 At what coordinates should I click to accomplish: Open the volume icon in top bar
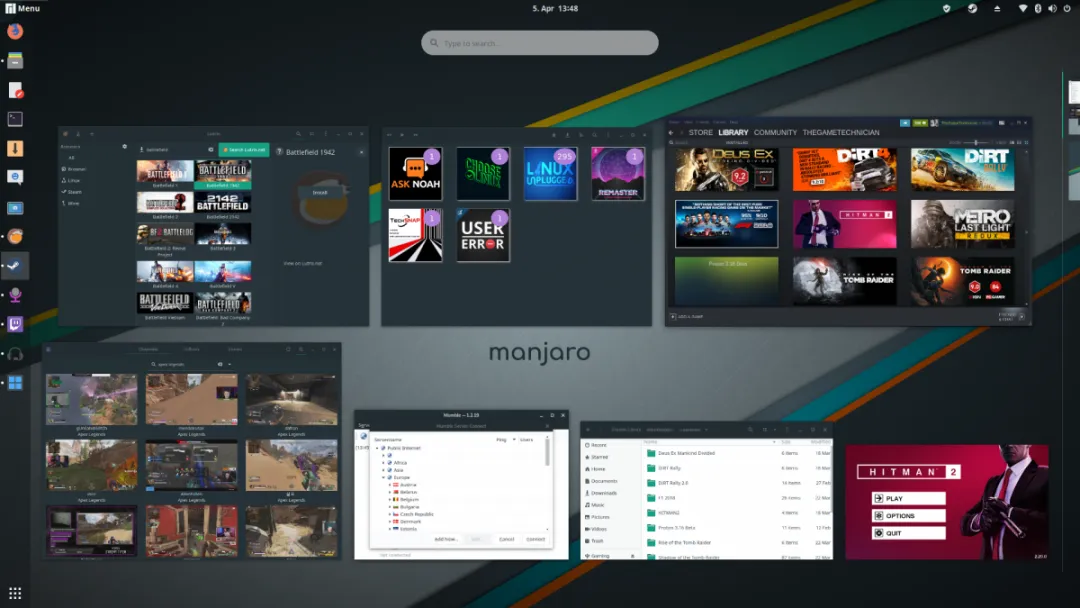click(1052, 8)
